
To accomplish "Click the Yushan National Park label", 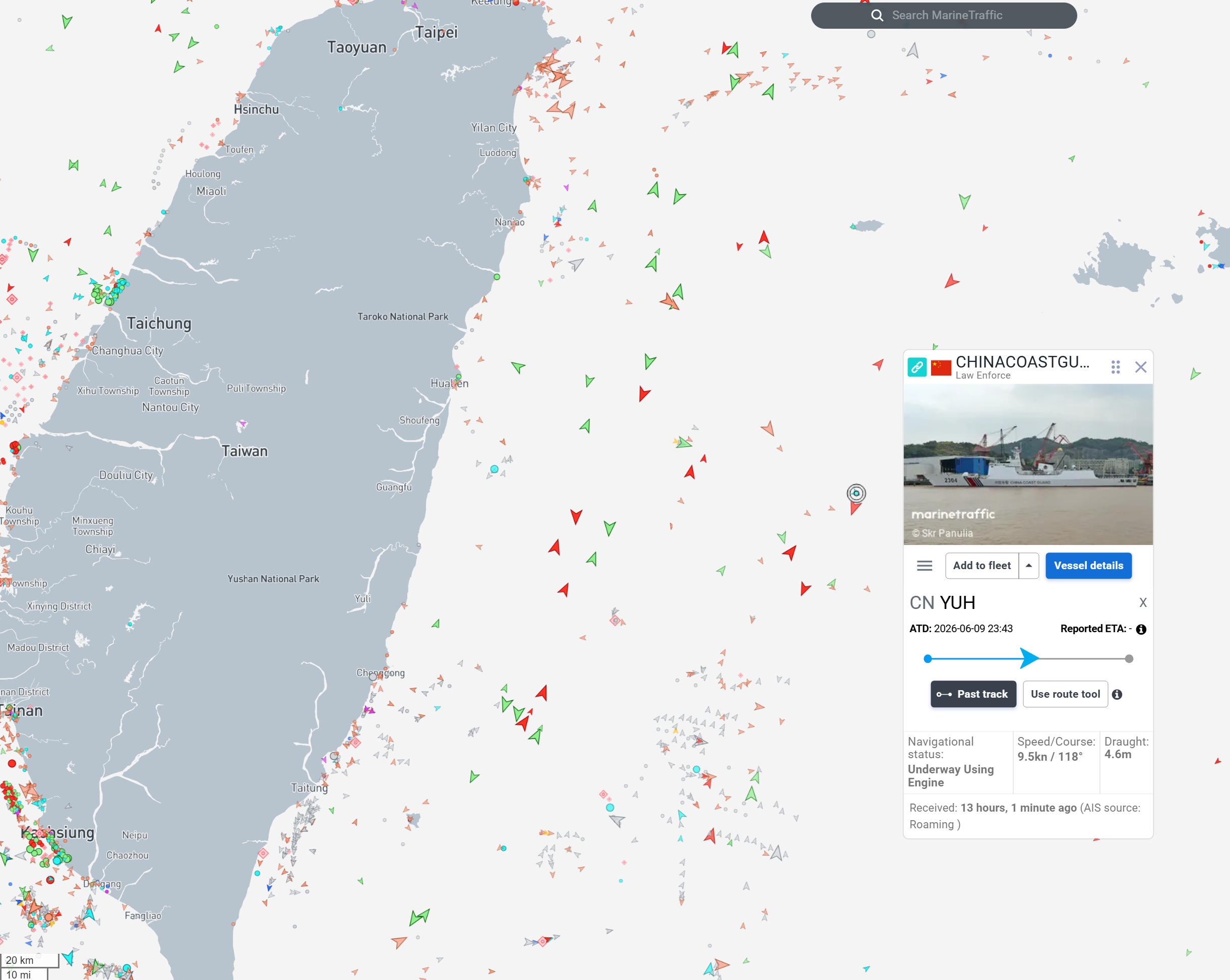I will [x=273, y=578].
